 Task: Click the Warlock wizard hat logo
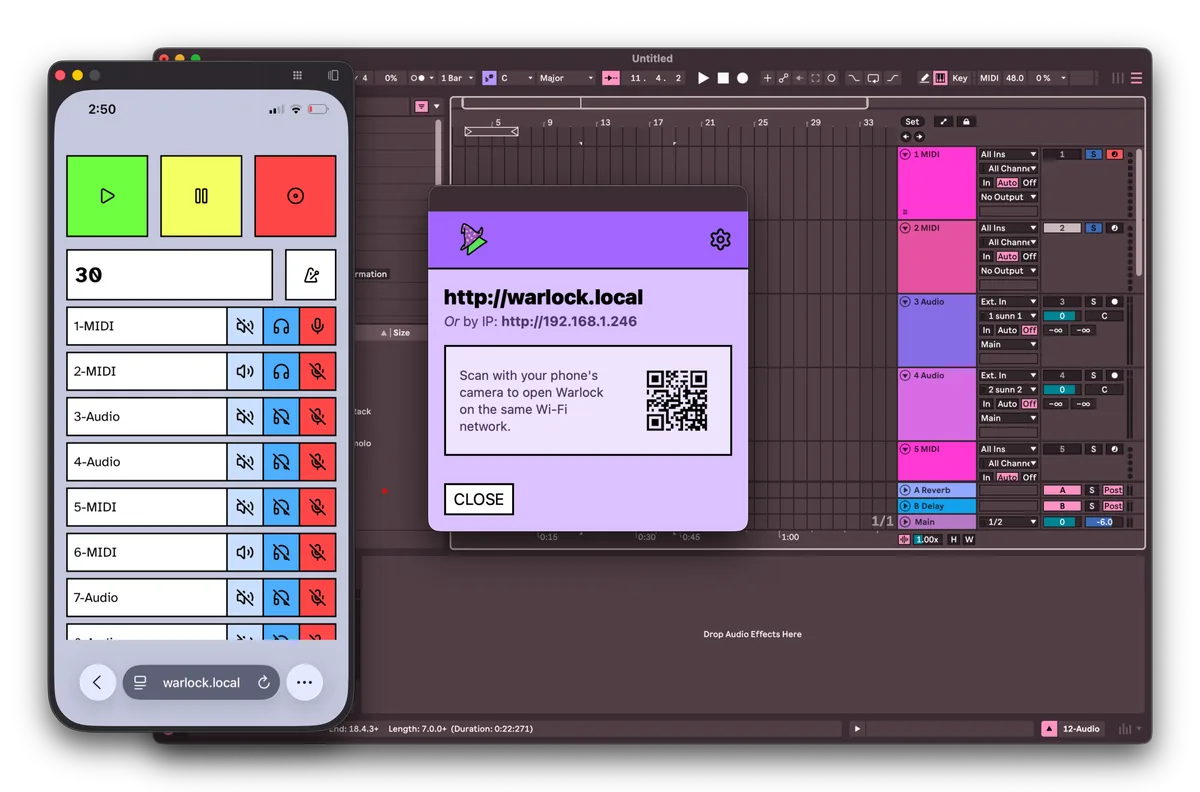click(473, 238)
